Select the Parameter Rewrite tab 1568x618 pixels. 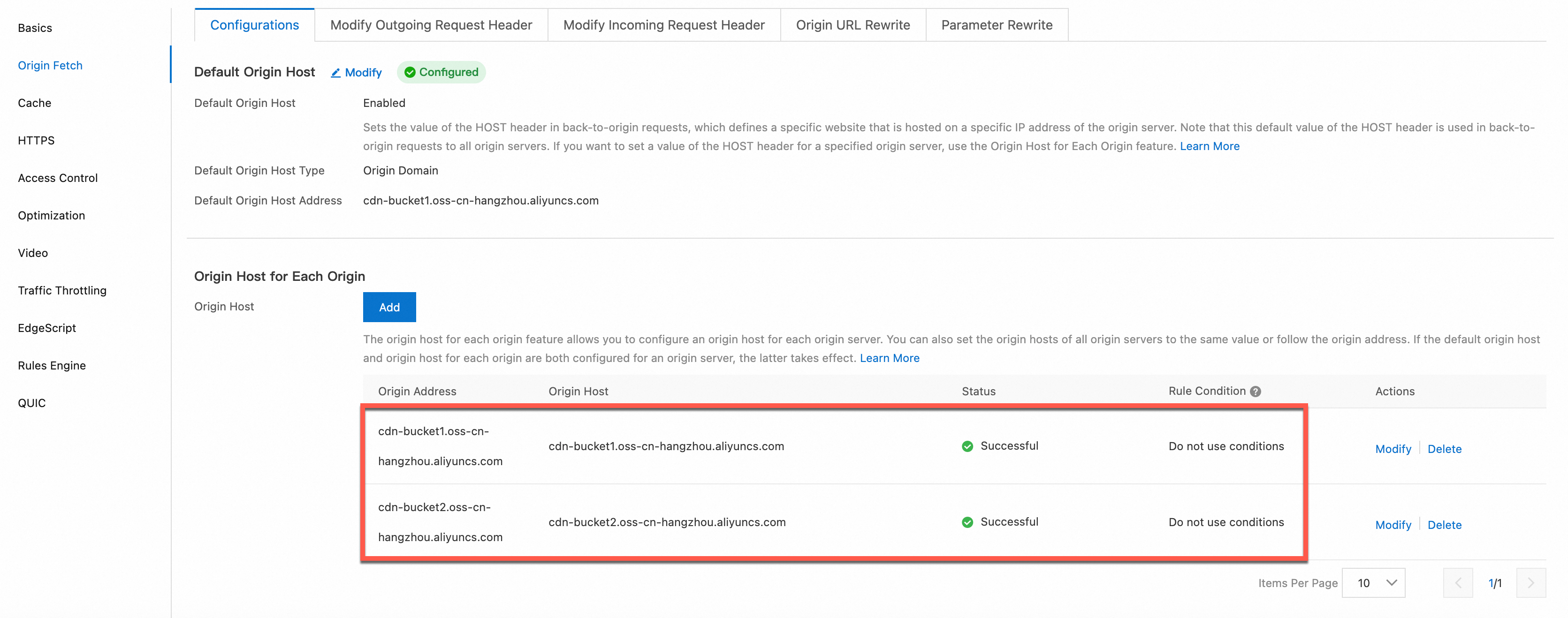pos(997,25)
